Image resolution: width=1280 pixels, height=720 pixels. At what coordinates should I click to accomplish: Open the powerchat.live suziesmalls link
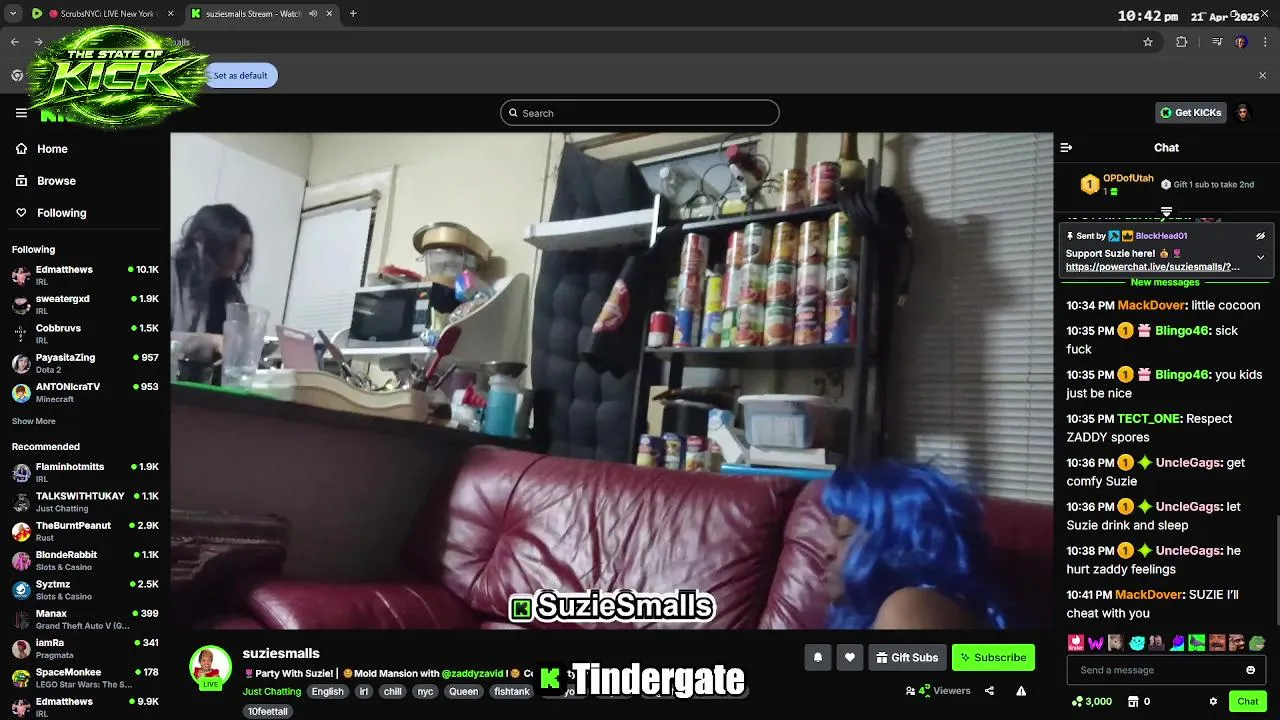tap(1153, 267)
